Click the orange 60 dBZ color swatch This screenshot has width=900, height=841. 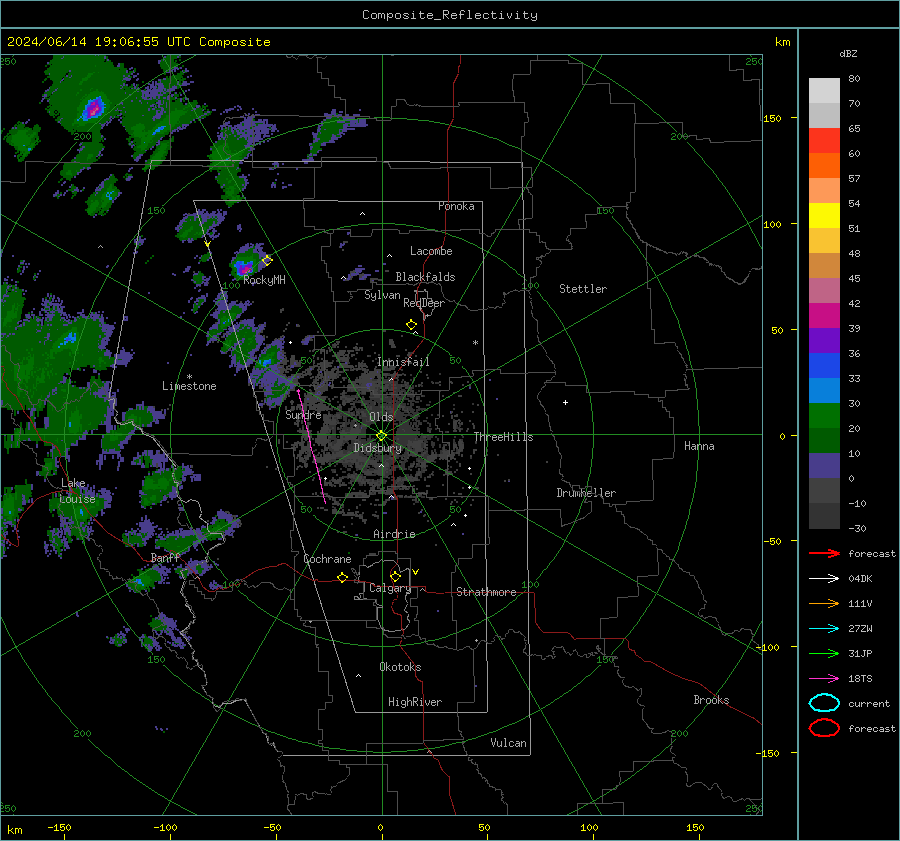pyautogui.click(x=824, y=166)
